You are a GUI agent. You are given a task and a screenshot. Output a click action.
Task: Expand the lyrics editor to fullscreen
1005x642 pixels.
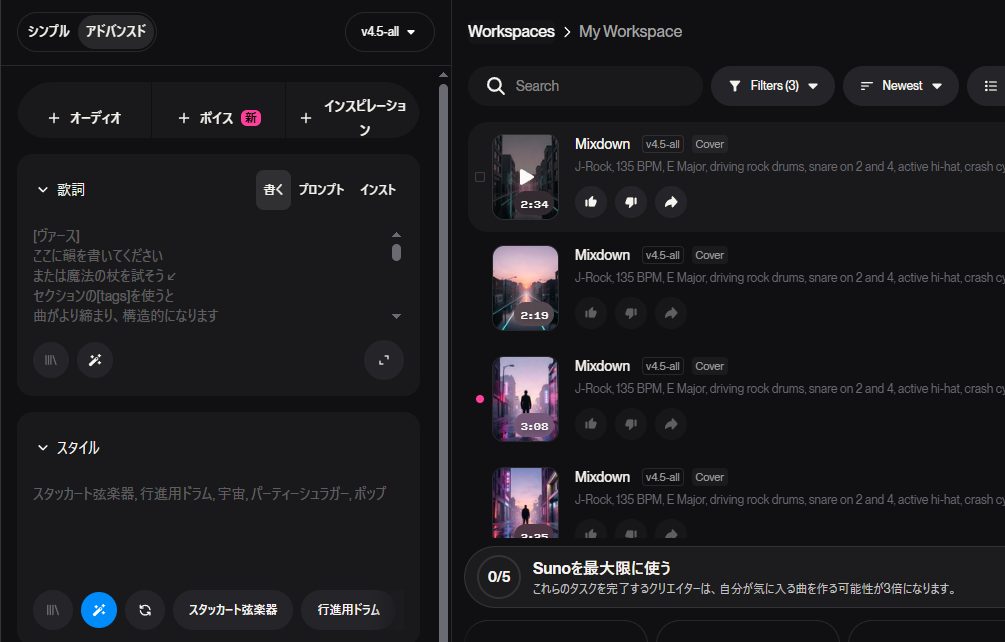384,360
